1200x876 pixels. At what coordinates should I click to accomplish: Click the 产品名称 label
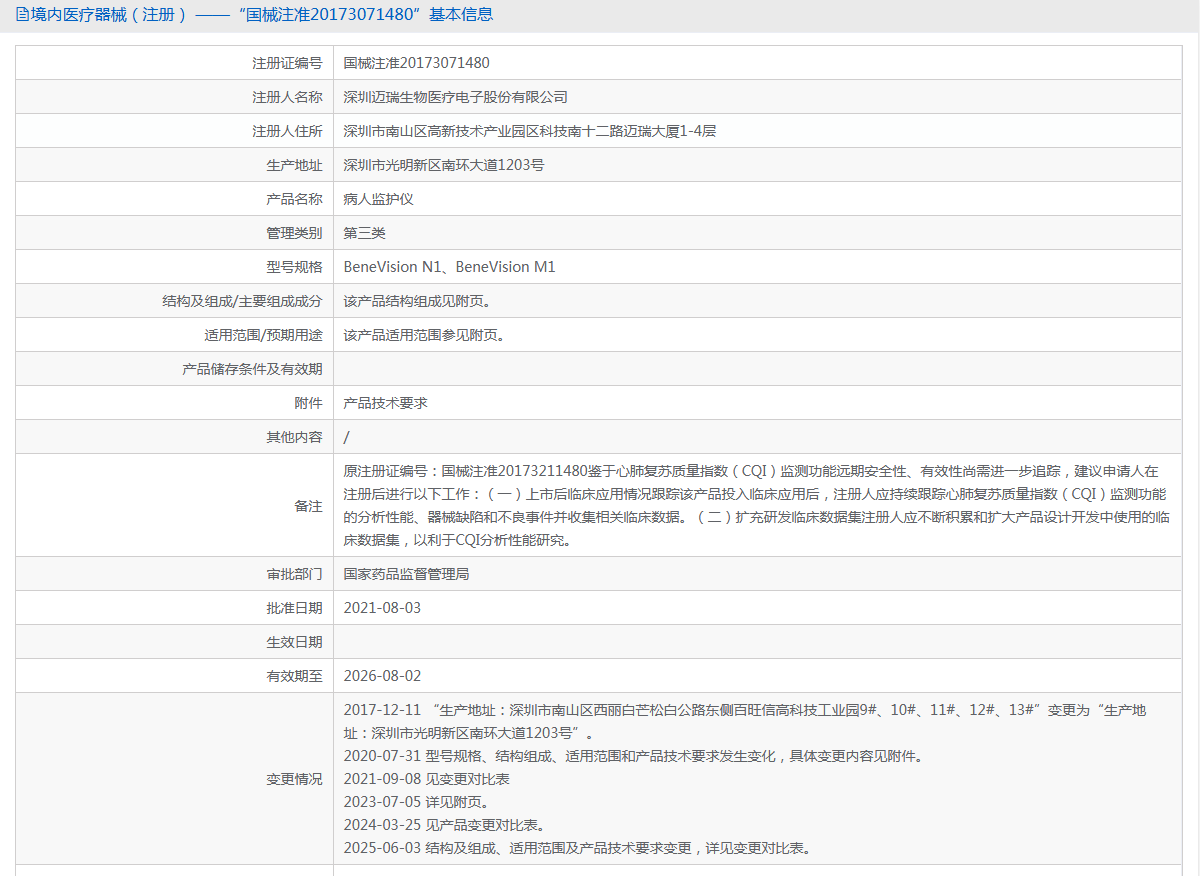pyautogui.click(x=294, y=199)
